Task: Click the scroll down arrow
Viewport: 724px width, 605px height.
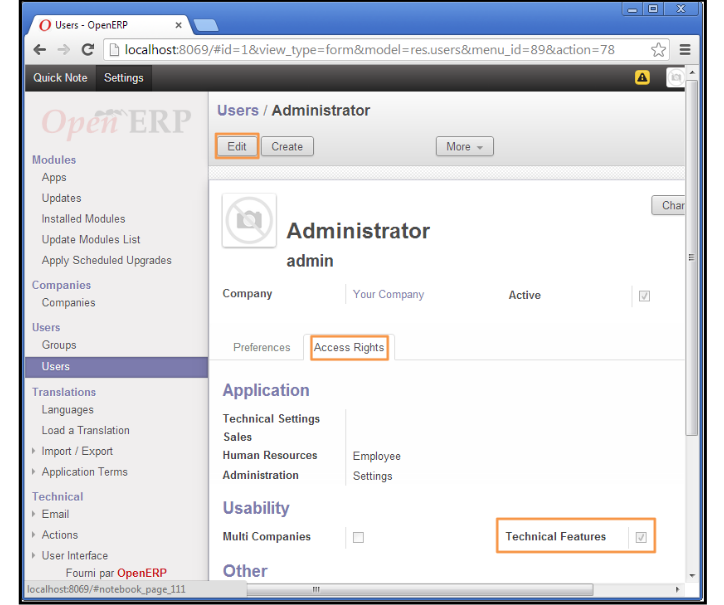Action: coord(692,575)
